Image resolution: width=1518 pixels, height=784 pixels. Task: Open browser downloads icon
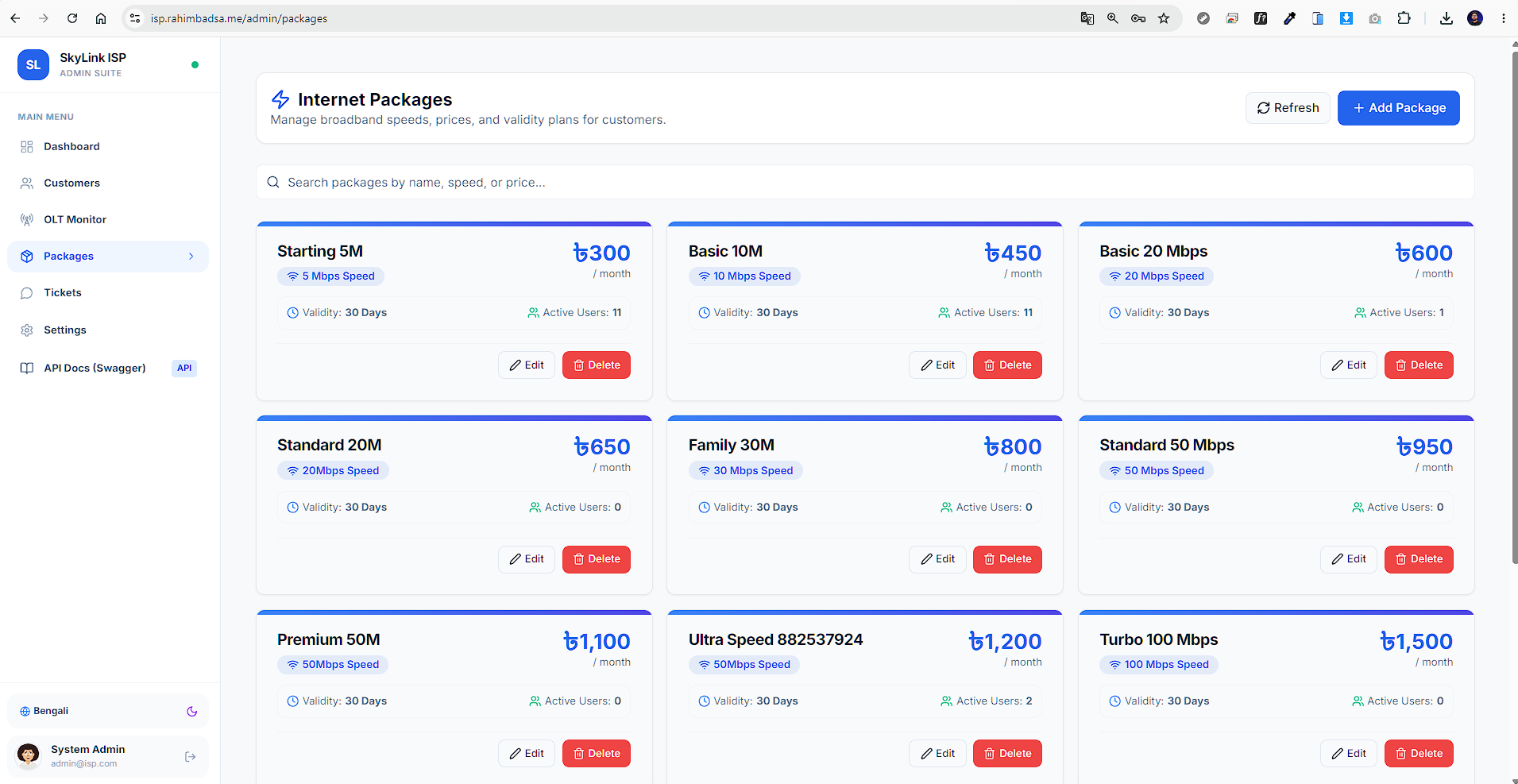(1447, 18)
